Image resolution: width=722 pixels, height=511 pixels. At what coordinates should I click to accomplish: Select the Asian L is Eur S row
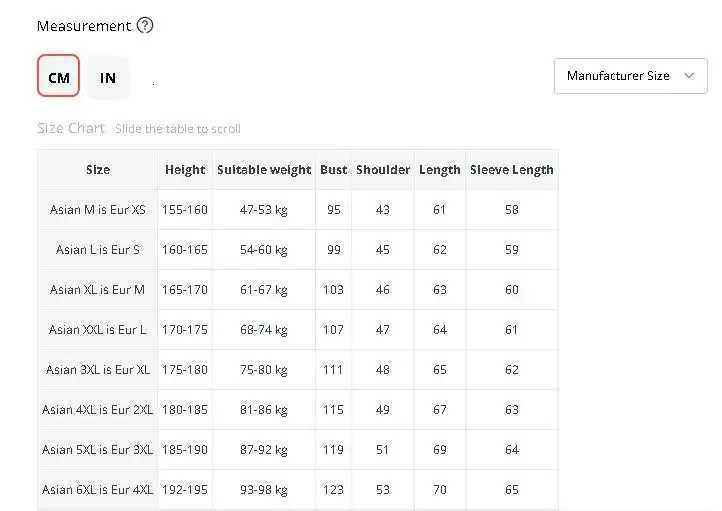[x=98, y=250]
